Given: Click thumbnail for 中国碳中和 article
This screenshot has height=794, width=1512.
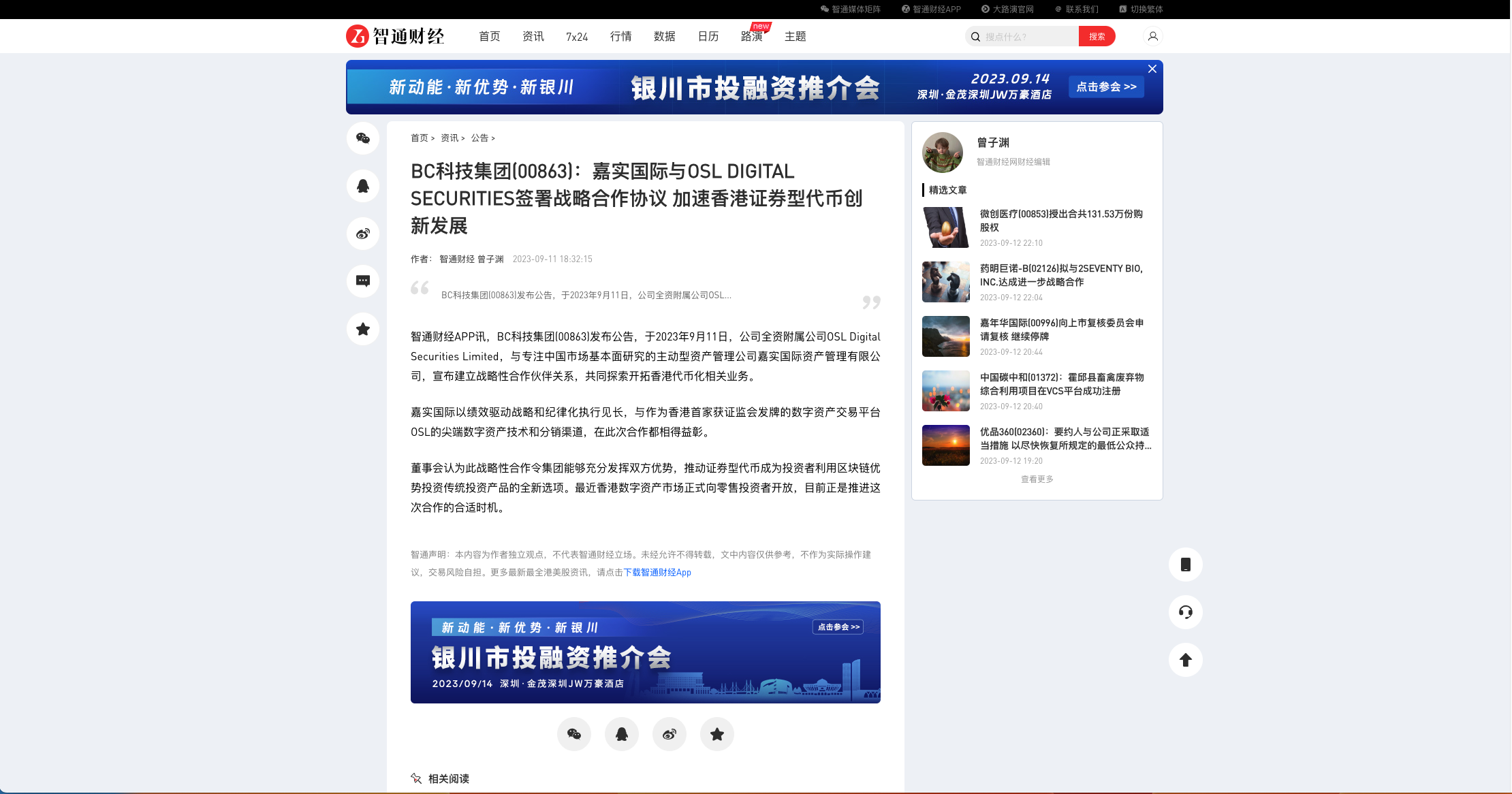Looking at the screenshot, I should click(946, 391).
